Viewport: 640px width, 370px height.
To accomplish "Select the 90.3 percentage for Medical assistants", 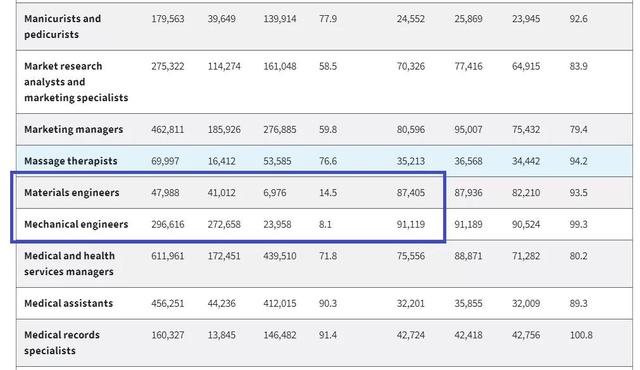I will click(x=328, y=304).
